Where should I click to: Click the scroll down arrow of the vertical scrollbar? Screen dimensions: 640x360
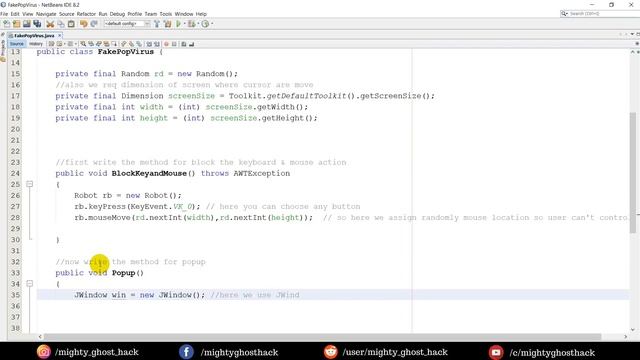tap(633, 329)
